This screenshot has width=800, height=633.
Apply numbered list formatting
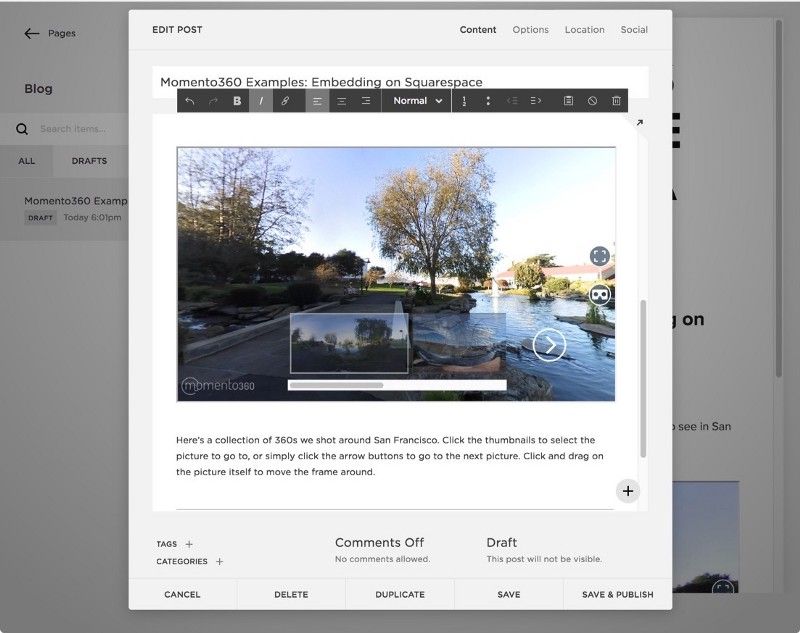click(x=464, y=101)
